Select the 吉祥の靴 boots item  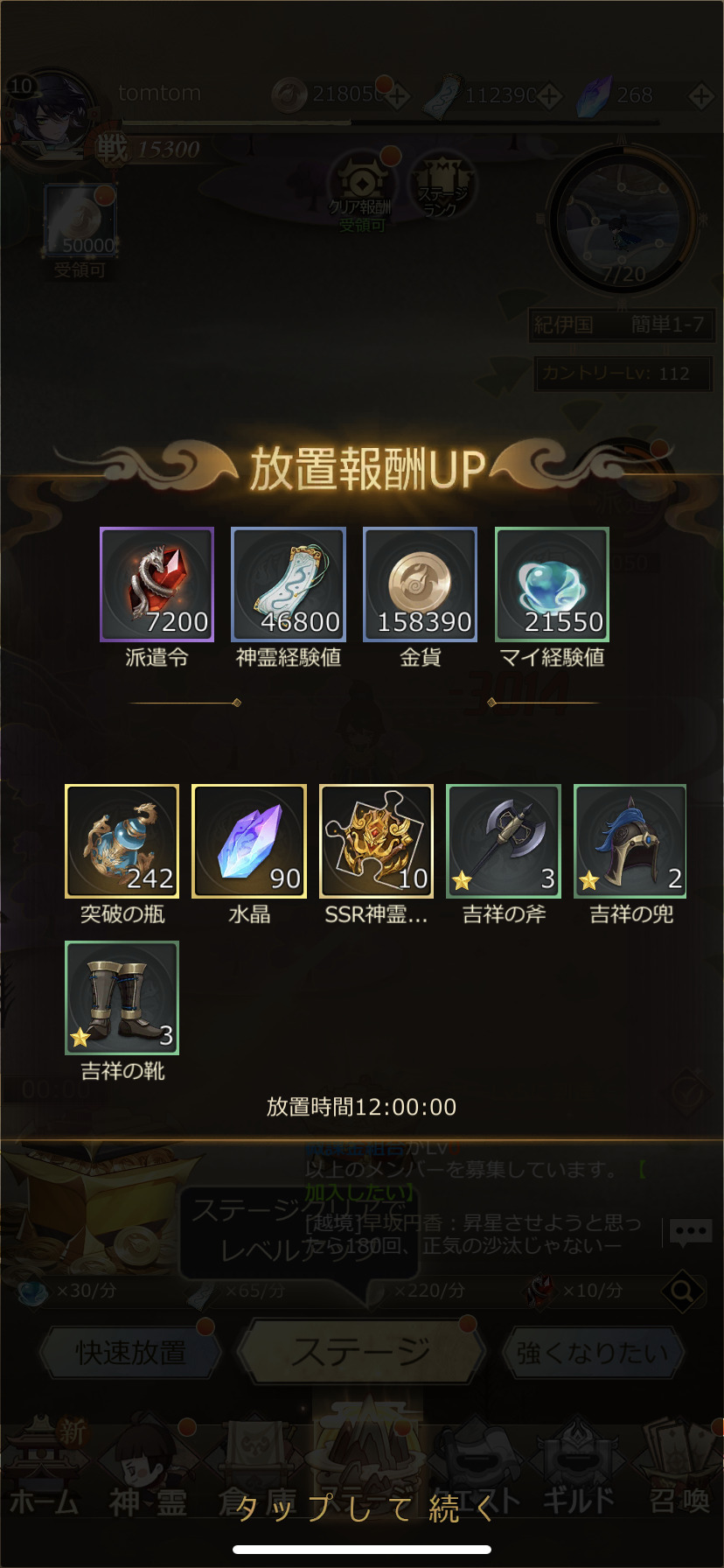pyautogui.click(x=122, y=998)
